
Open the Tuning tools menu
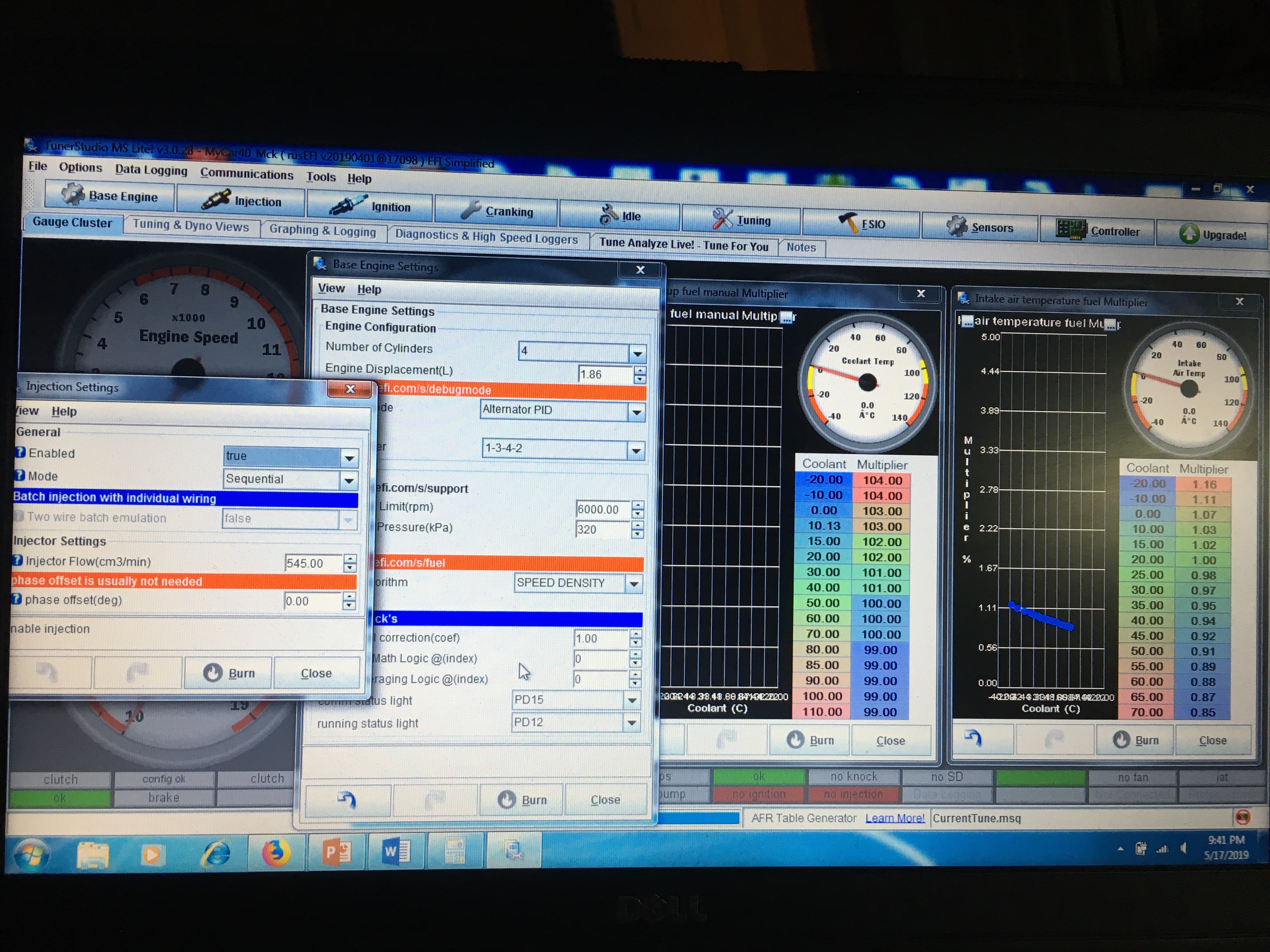741,220
